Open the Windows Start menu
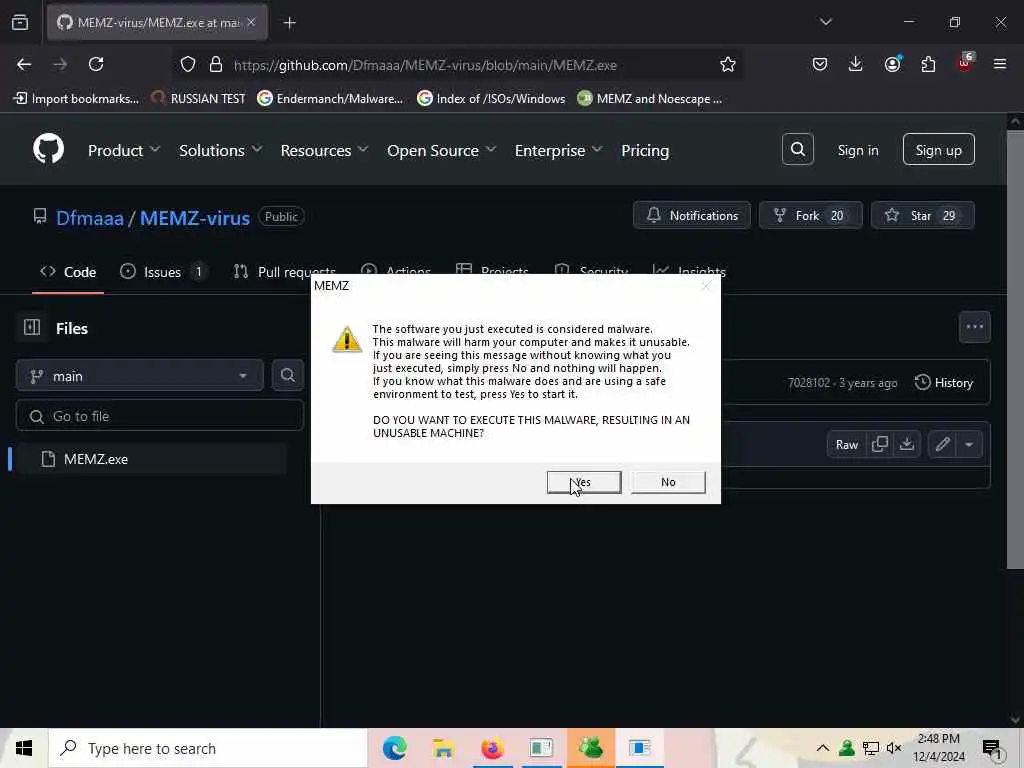Image resolution: width=1024 pixels, height=768 pixels. [24, 748]
